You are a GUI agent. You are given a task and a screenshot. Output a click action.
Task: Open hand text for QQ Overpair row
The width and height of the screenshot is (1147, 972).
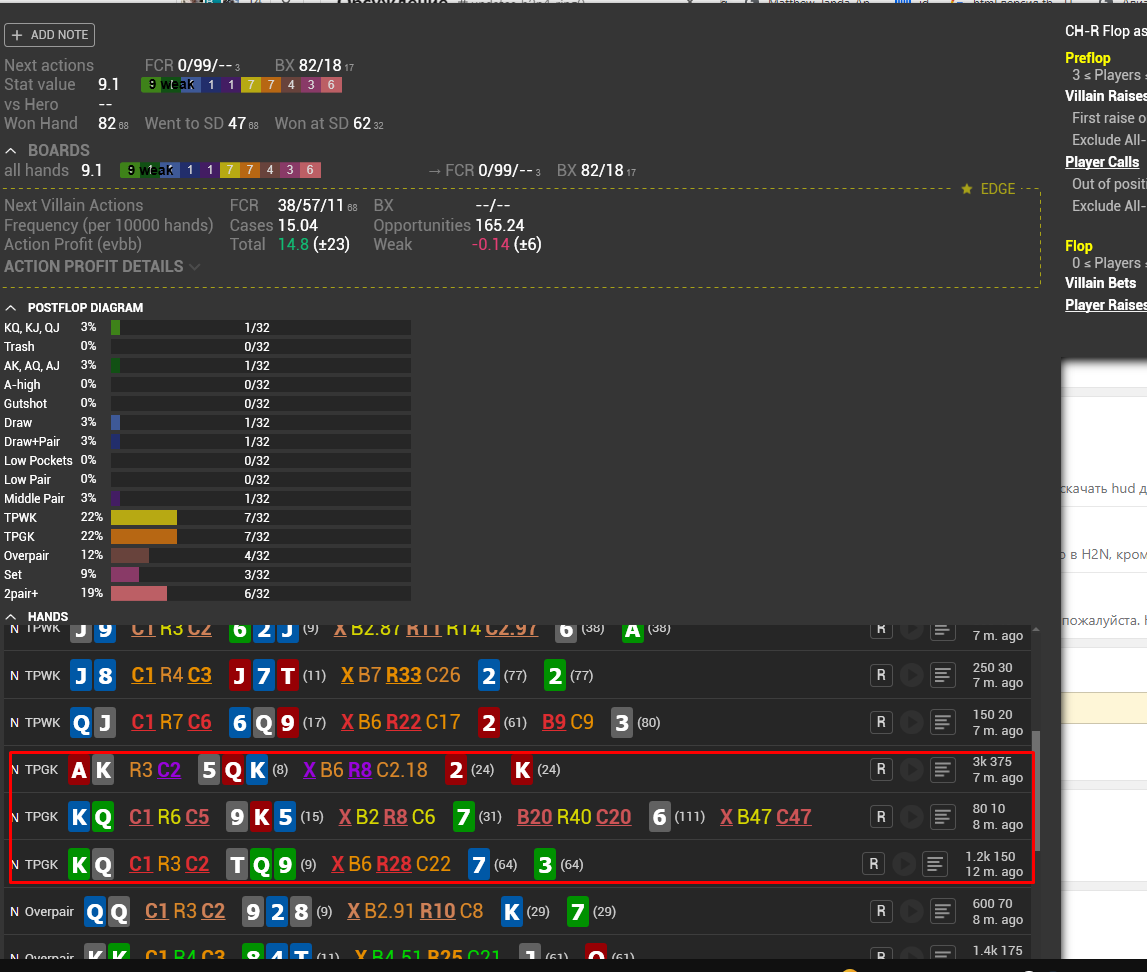click(942, 911)
